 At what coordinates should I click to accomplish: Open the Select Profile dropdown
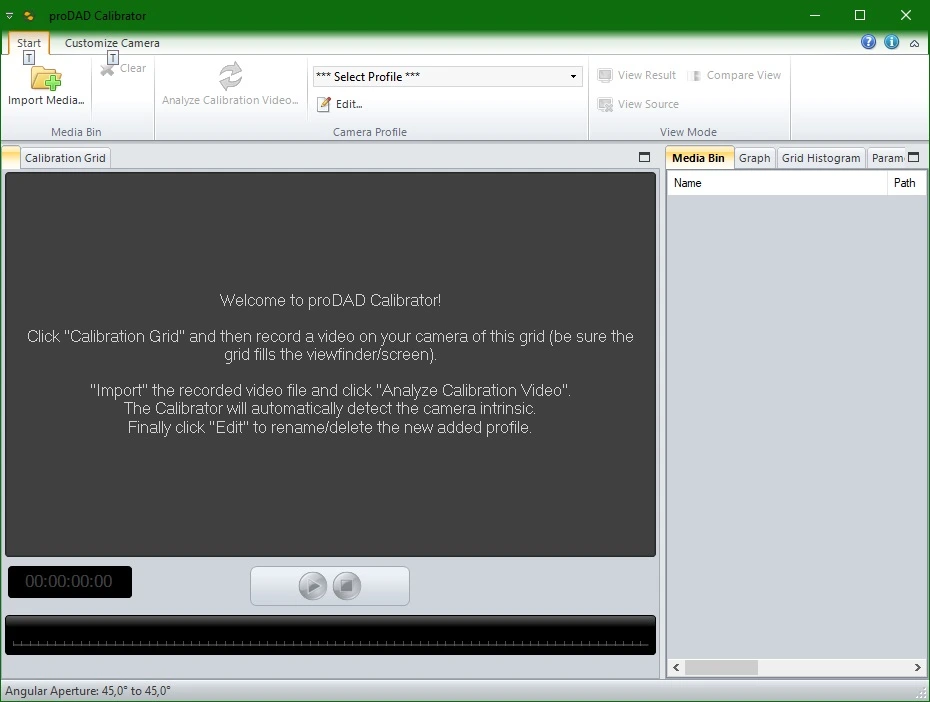point(447,76)
